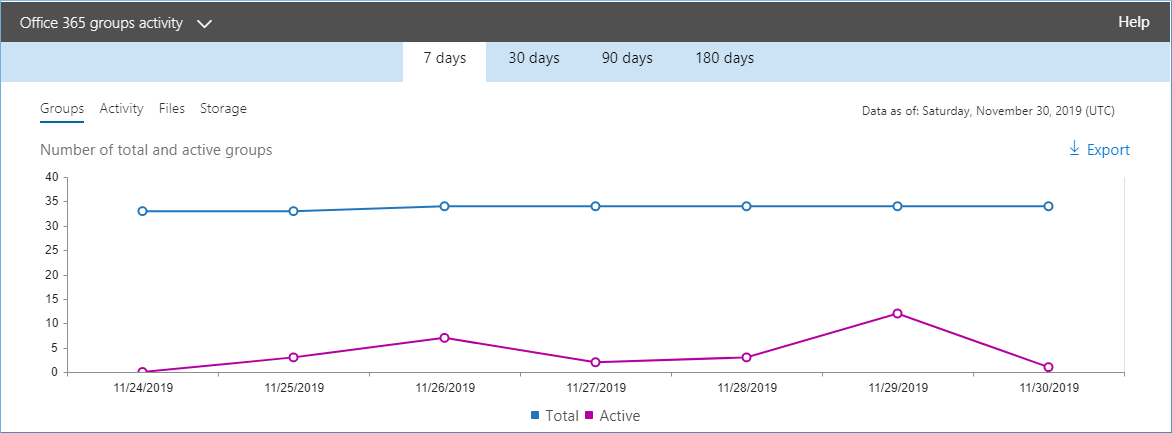Click the Total data point for 11/29/2019
The width and height of the screenshot is (1172, 433).
897,206
